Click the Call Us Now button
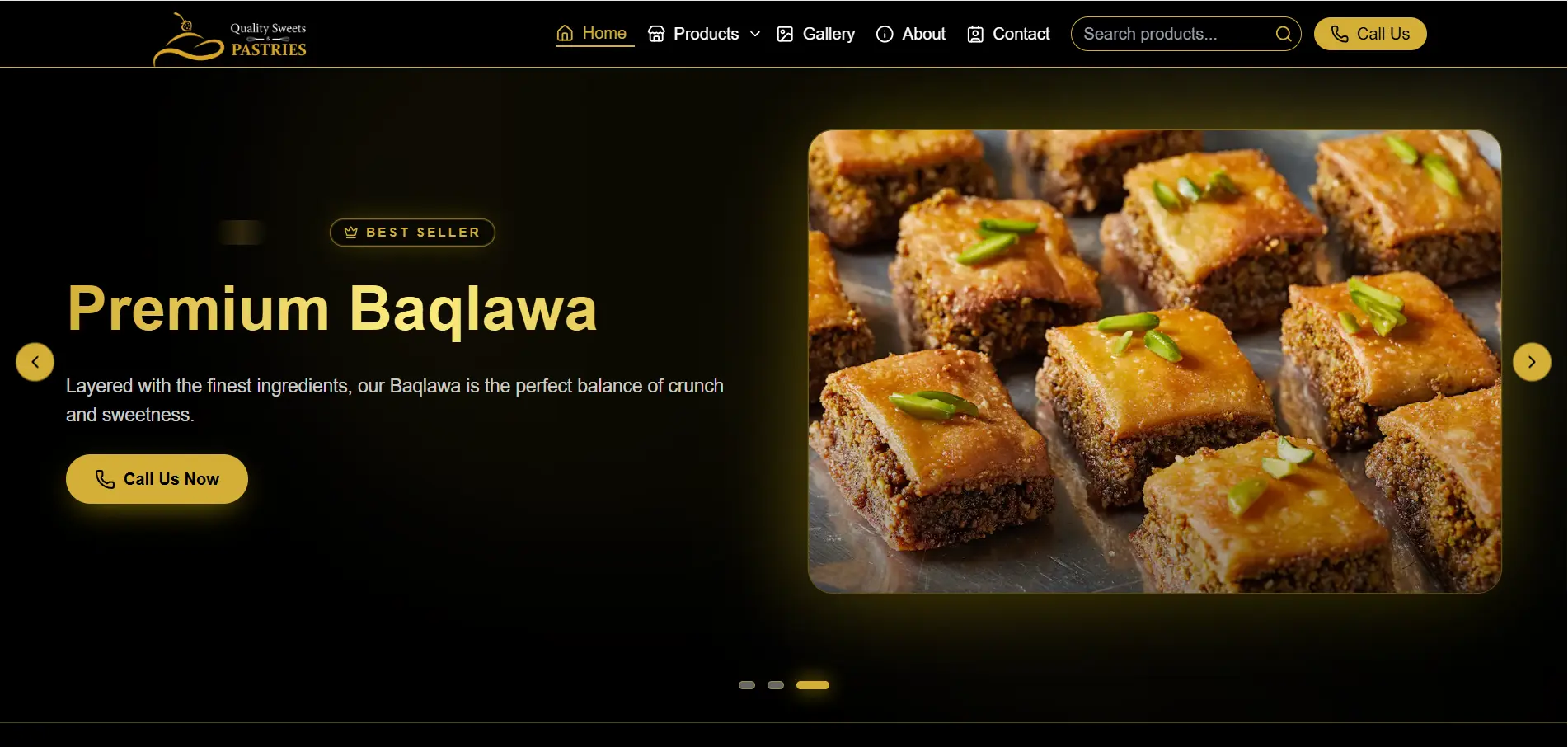This screenshot has height=747, width=1568. (x=157, y=479)
